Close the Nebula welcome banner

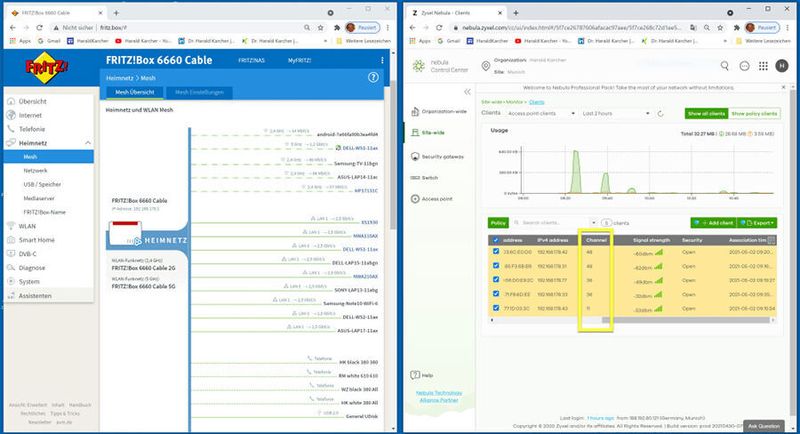[784, 88]
